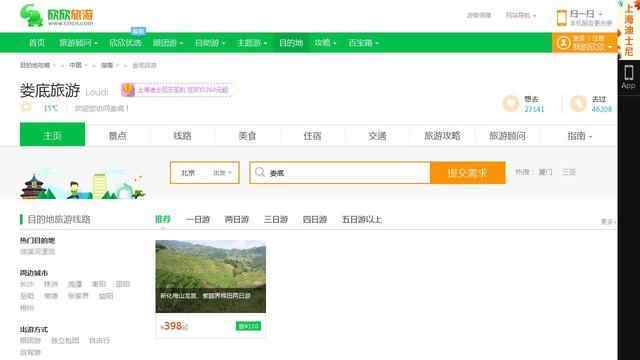Click the 想去 count 22141
The height and width of the screenshot is (360, 640).
[534, 109]
